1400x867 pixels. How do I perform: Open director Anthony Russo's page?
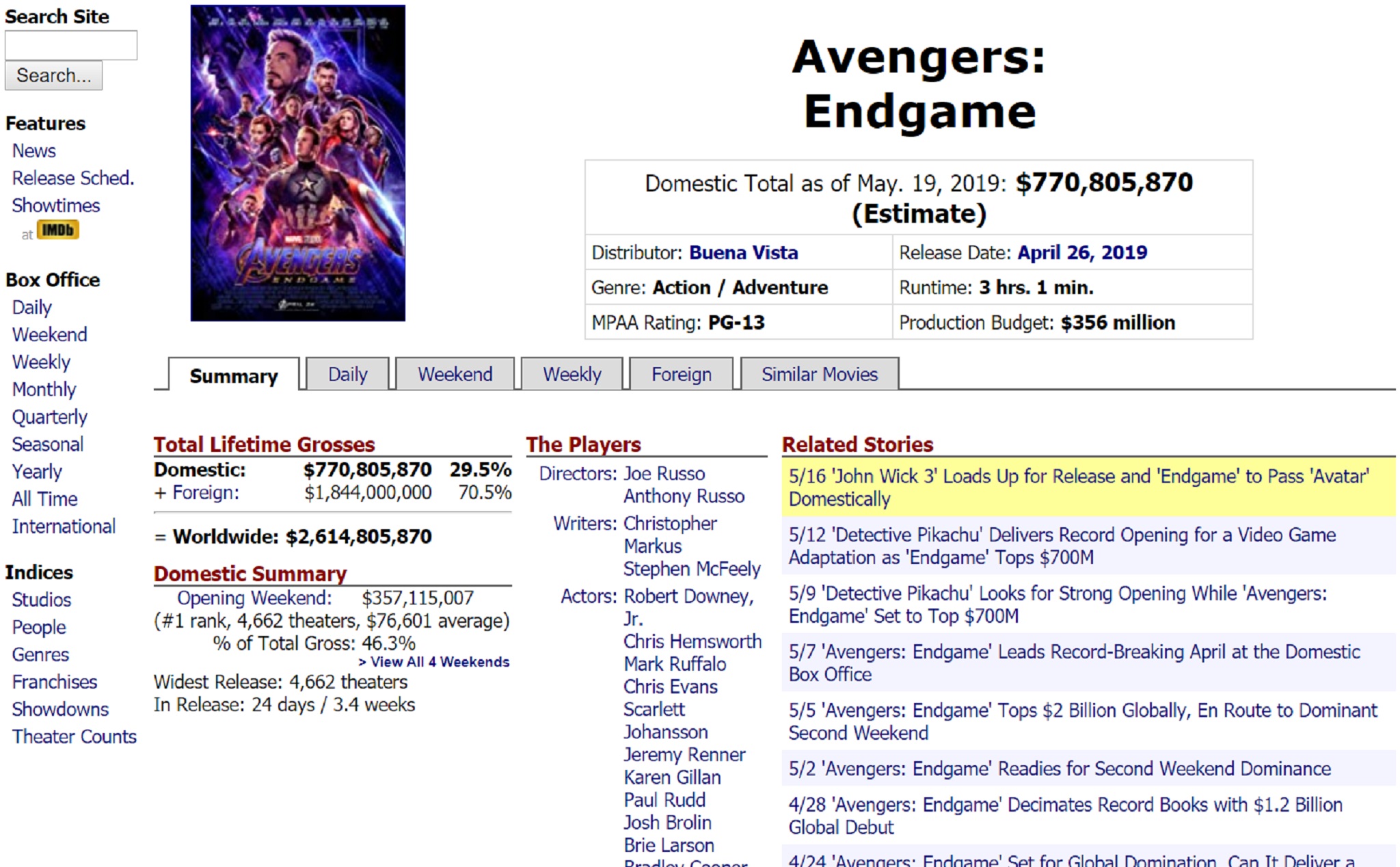pyautogui.click(x=684, y=496)
